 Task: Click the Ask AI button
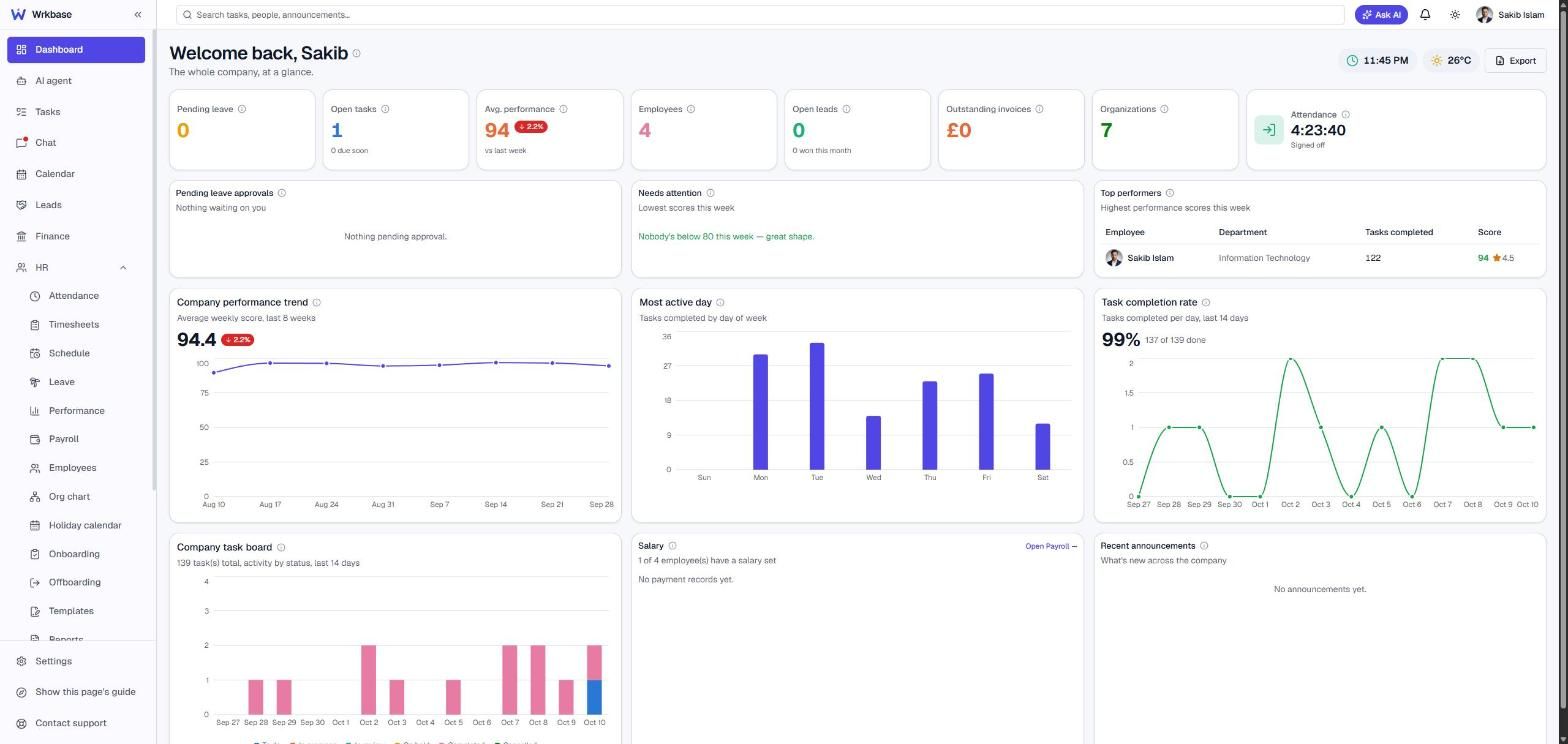1381,15
